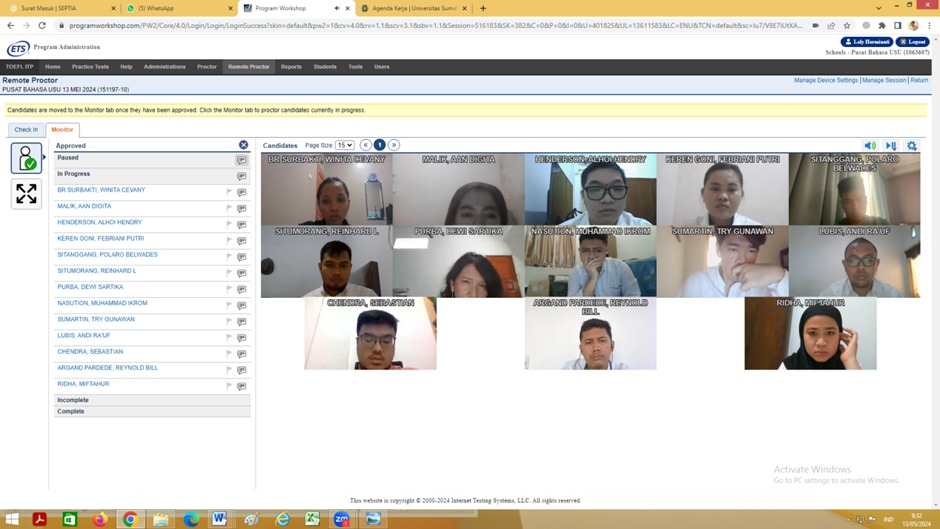Flag candidate ARGAND PARDEDE, REYNOLD BILL
Screen dimensions: 940x529
point(228,370)
